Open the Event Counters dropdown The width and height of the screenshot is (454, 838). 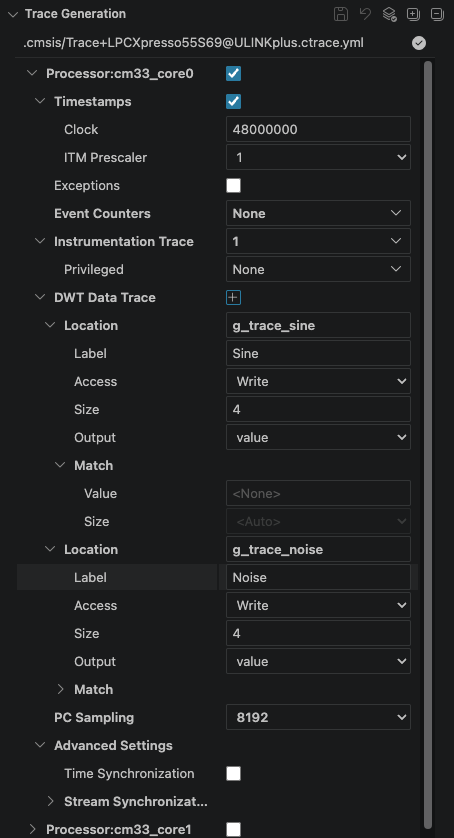(318, 214)
